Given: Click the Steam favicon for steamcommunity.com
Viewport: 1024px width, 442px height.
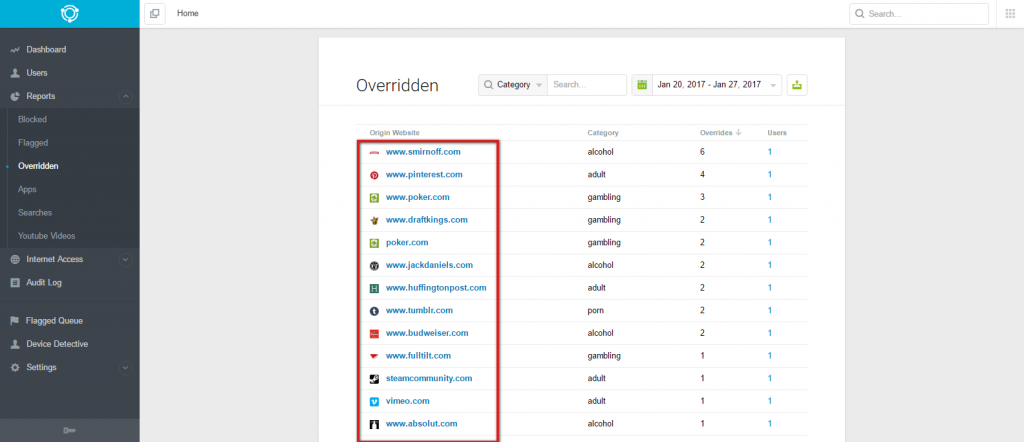Looking at the screenshot, I should [375, 379].
